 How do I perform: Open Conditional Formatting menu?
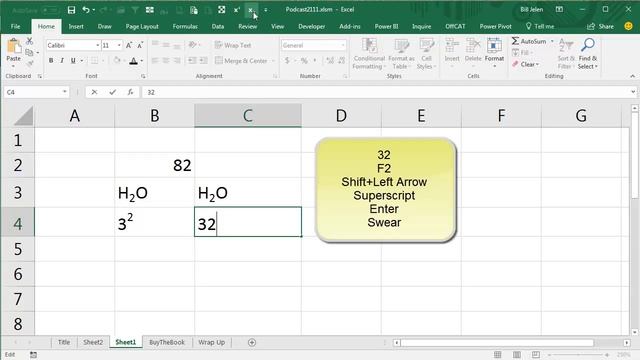(369, 54)
